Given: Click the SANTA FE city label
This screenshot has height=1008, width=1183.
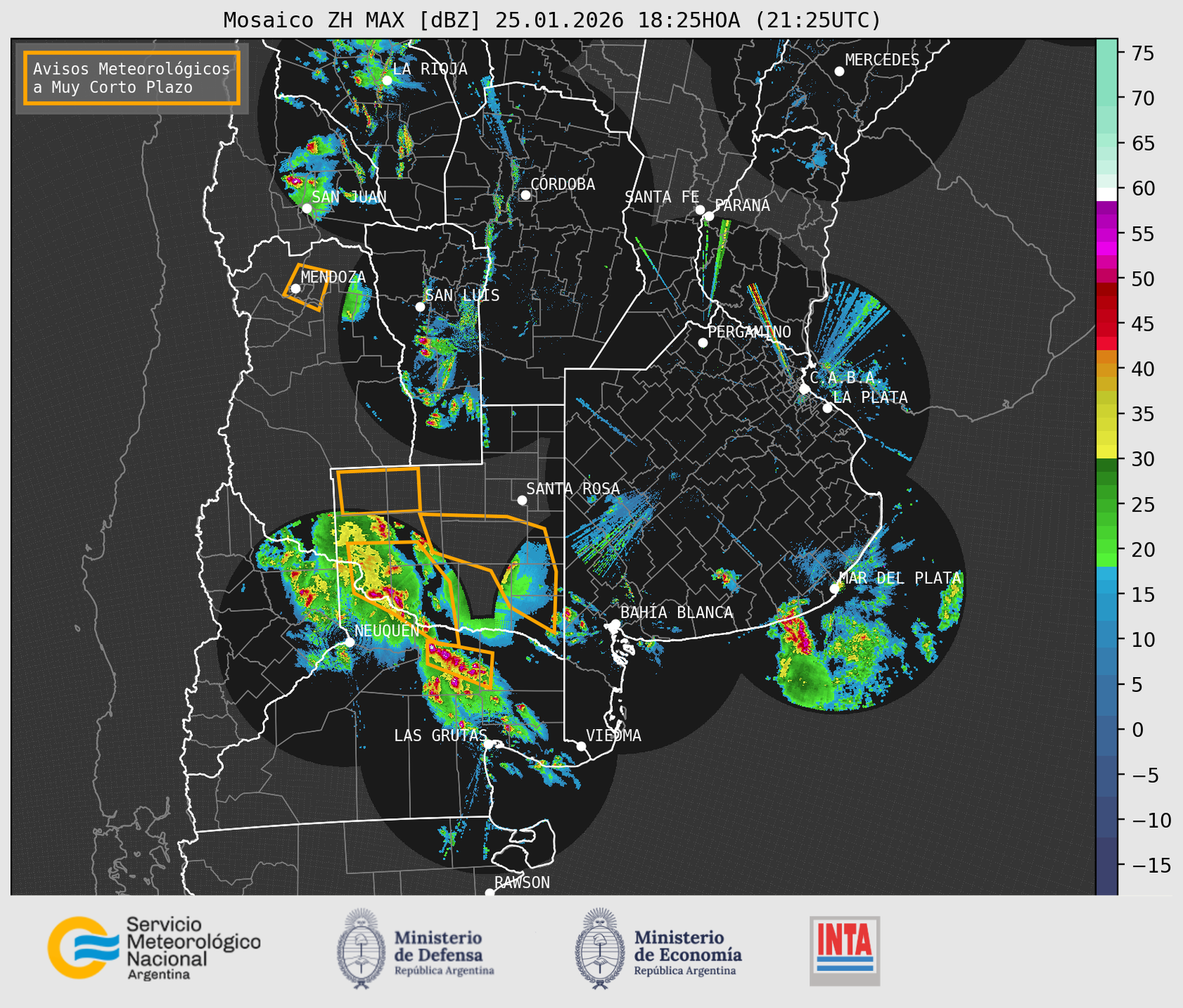Looking at the screenshot, I should tap(662, 197).
